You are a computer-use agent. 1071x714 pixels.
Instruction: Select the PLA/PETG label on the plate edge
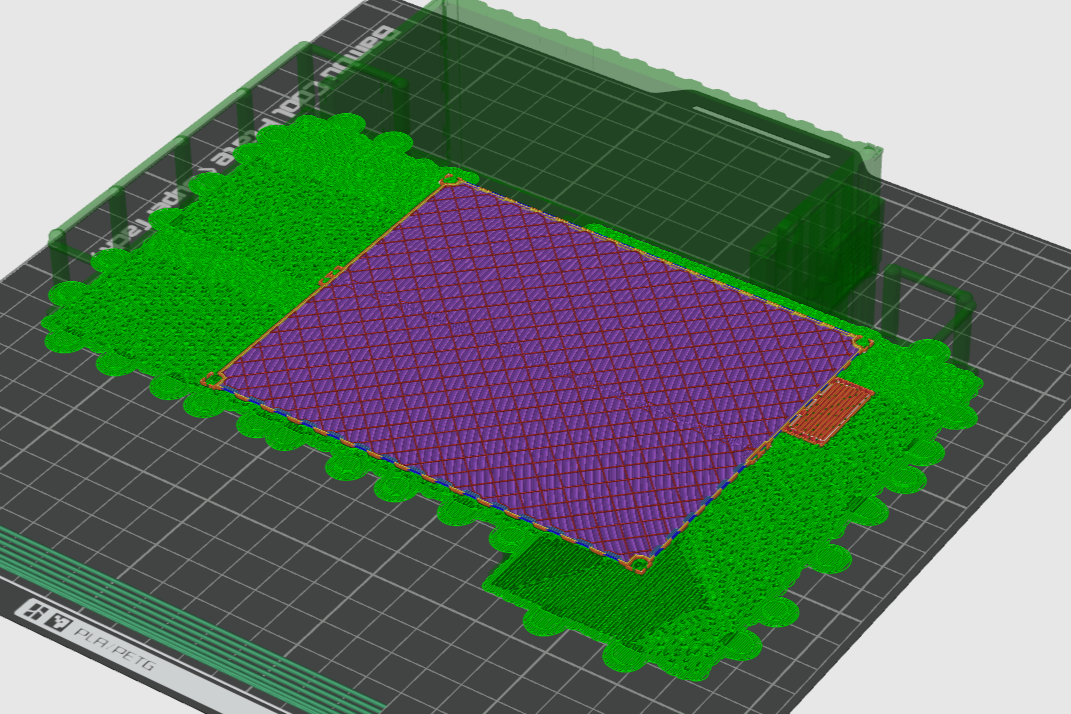click(x=115, y=650)
